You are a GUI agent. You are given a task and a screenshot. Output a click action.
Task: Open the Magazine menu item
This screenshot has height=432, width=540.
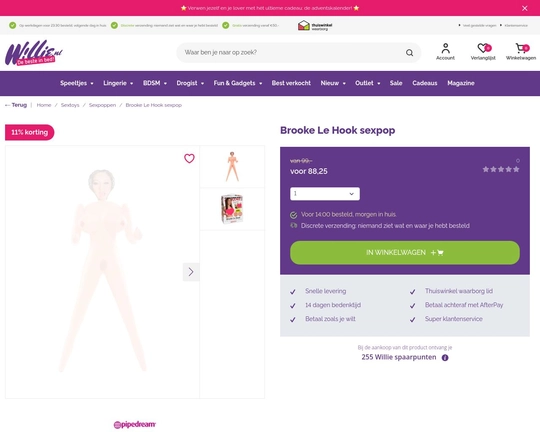(x=461, y=83)
